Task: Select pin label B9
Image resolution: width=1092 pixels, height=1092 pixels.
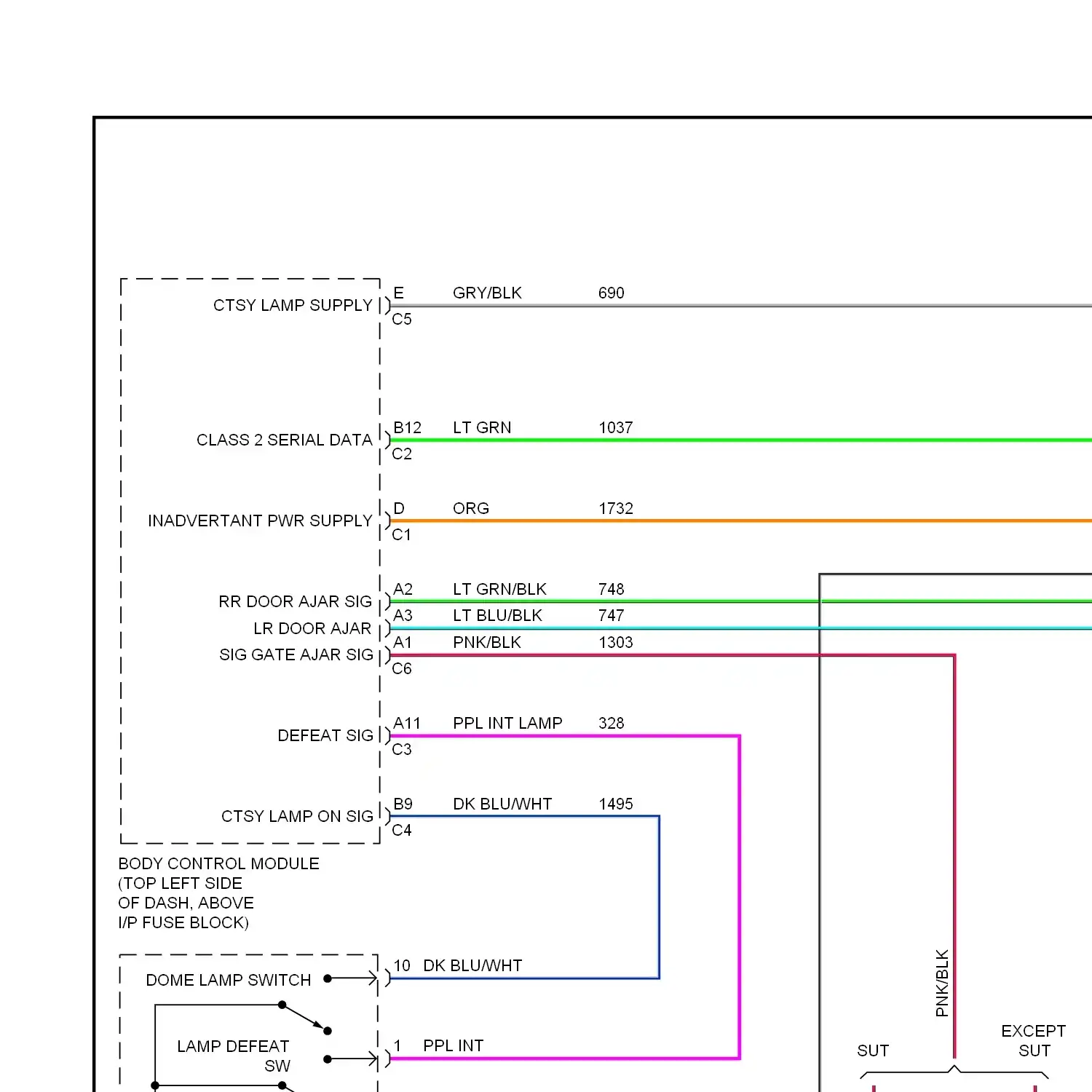Action: [403, 804]
